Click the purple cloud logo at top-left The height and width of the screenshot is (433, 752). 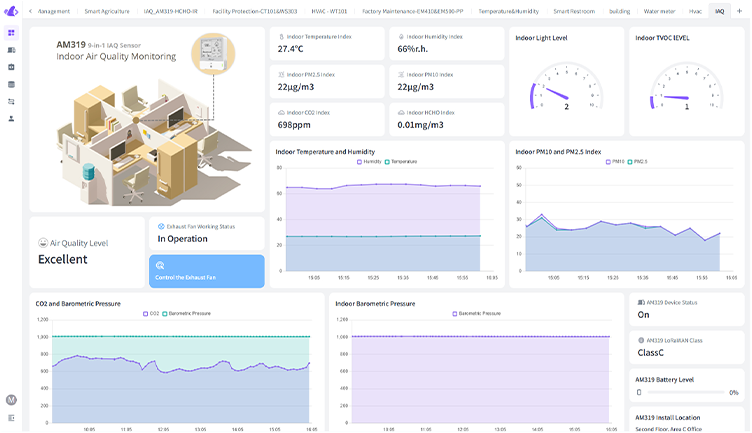pyautogui.click(x=11, y=10)
